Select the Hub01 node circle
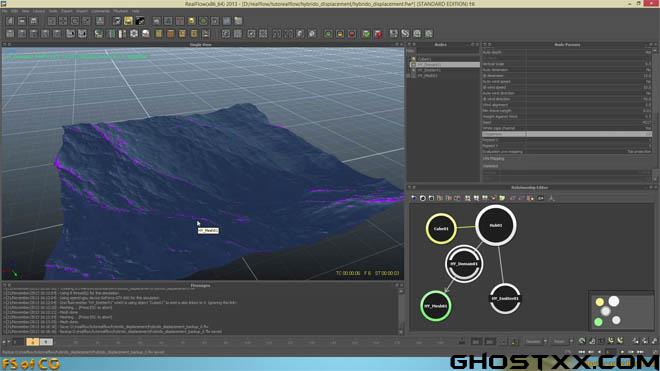Screen dimensions: 660x371 coord(496,225)
